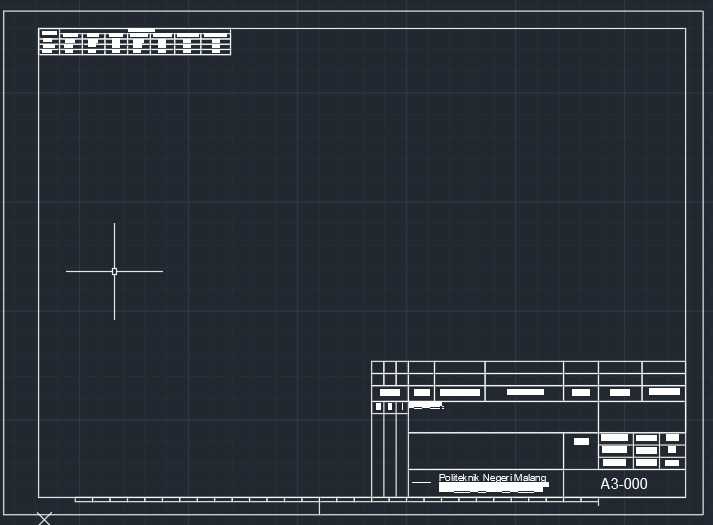Click the 'A3-000' drawing number text
The height and width of the screenshot is (525, 713).
tap(624, 484)
